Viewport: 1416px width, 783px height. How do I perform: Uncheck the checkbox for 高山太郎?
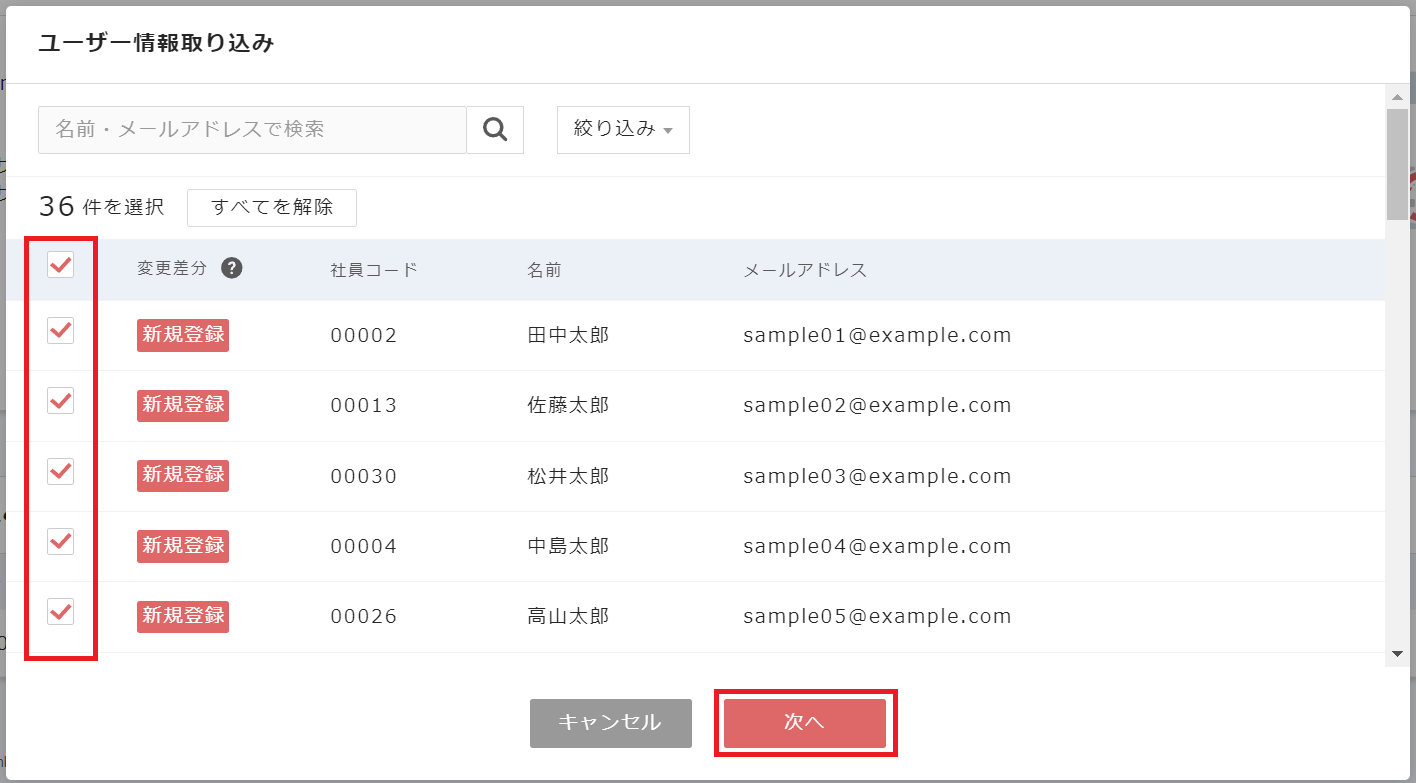(x=61, y=611)
